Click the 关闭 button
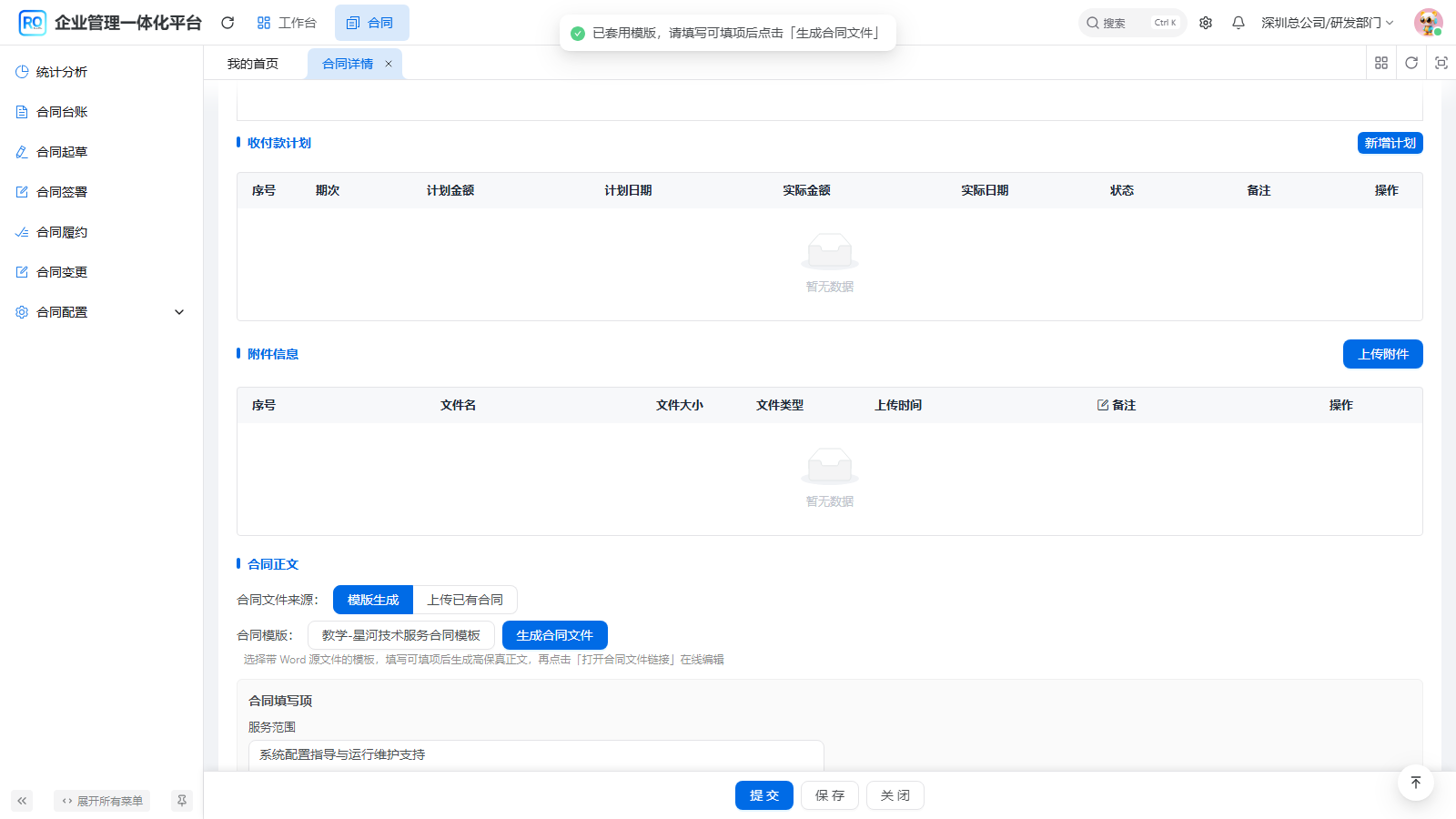This screenshot has height=819, width=1456. click(x=895, y=795)
